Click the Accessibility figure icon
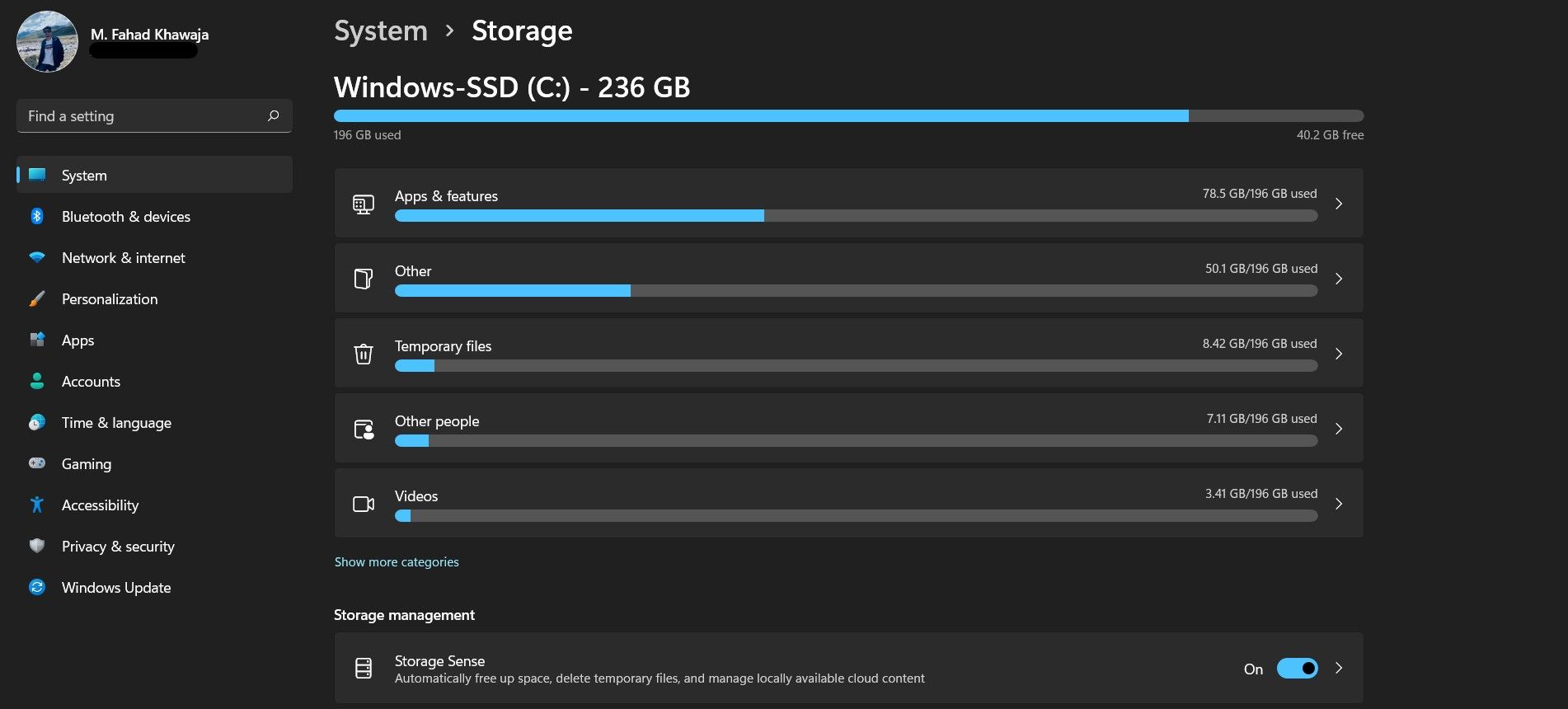Image resolution: width=1568 pixels, height=709 pixels. pos(38,505)
